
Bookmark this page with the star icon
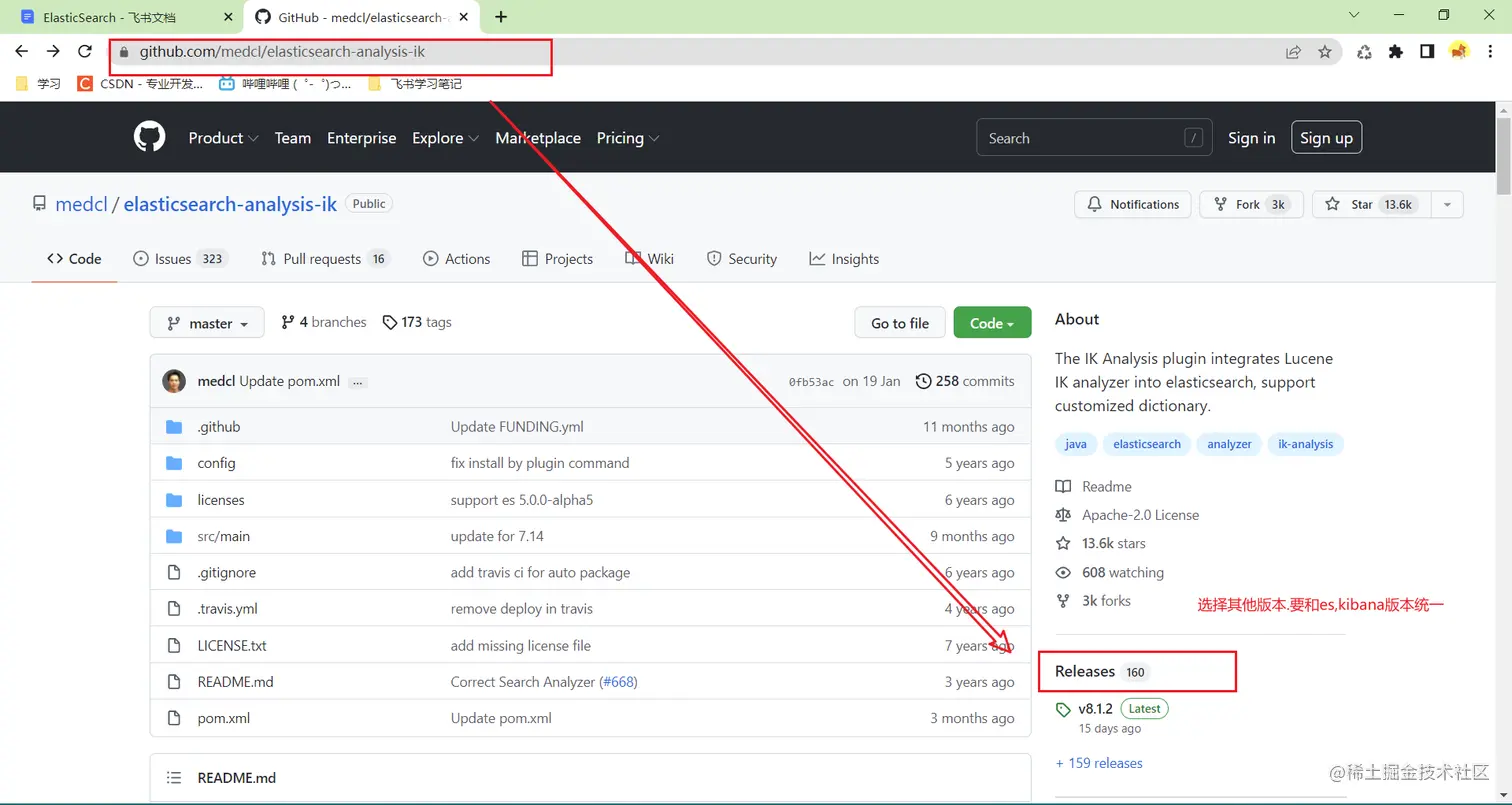pos(1325,52)
